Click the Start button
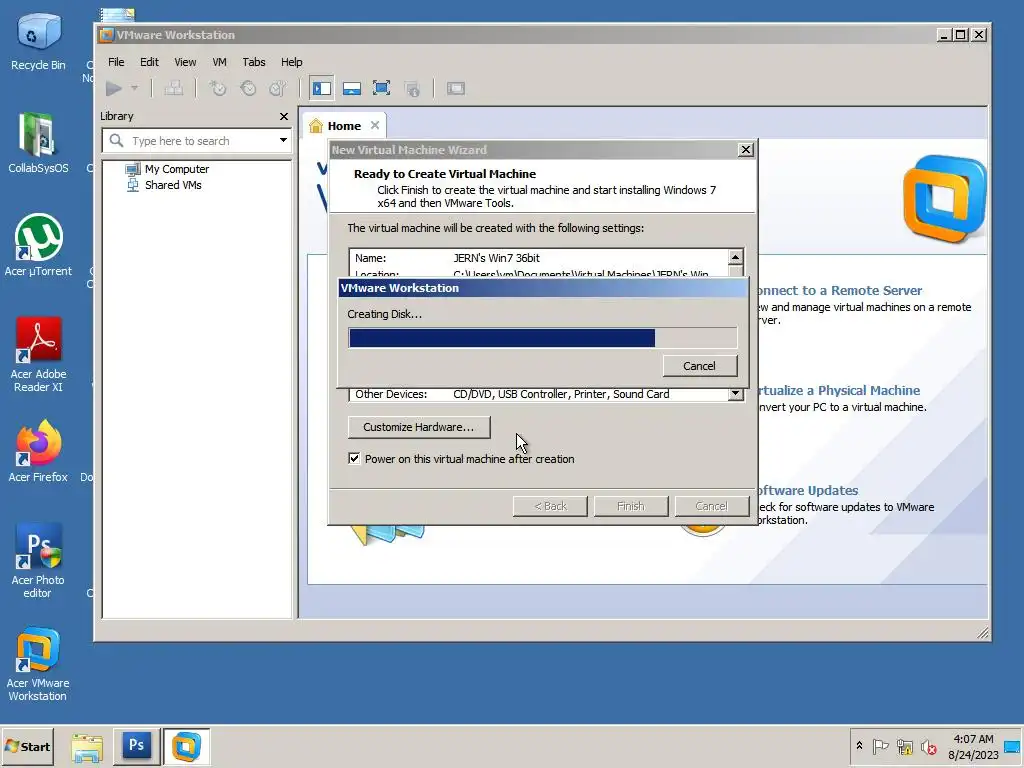The height and width of the screenshot is (768, 1024). tap(28, 746)
